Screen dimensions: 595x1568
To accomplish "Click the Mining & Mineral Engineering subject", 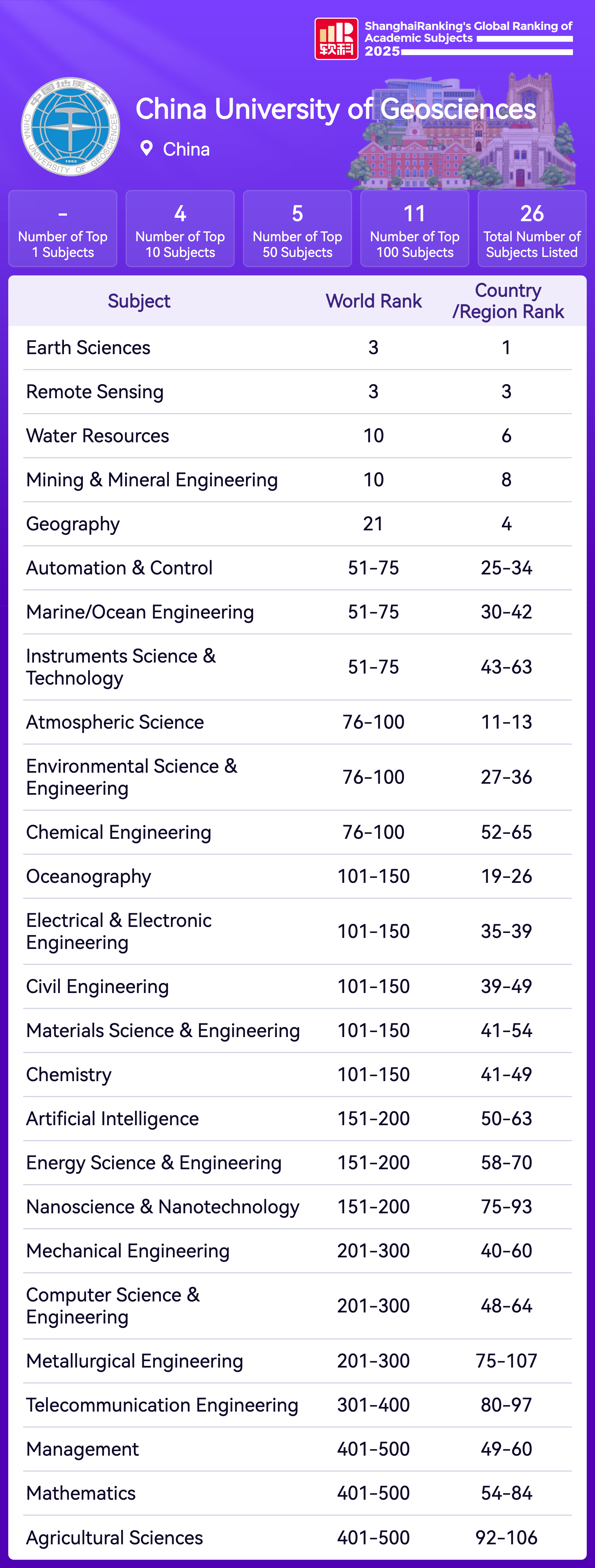I will click(x=152, y=480).
